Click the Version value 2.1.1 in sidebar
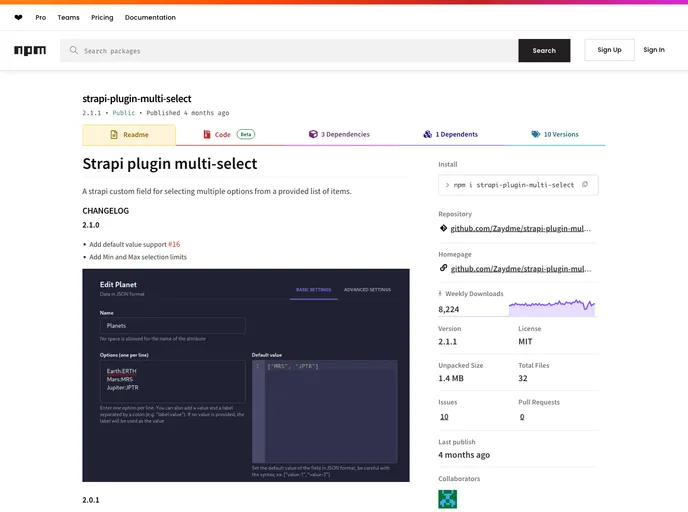The height and width of the screenshot is (512, 688). [447, 342]
